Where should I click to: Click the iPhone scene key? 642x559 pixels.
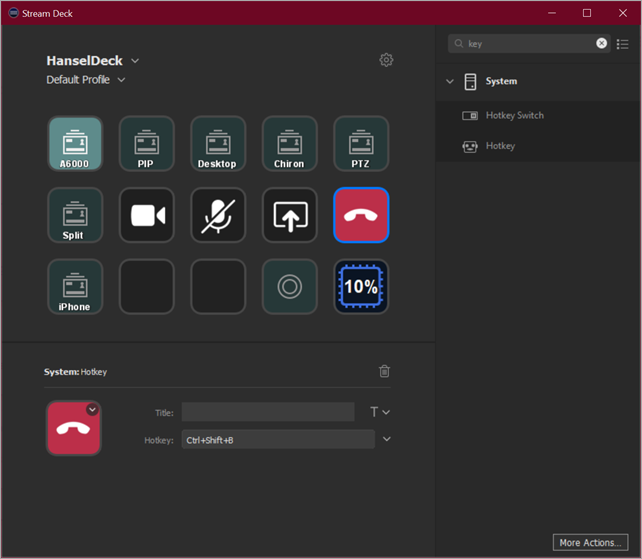coord(75,287)
